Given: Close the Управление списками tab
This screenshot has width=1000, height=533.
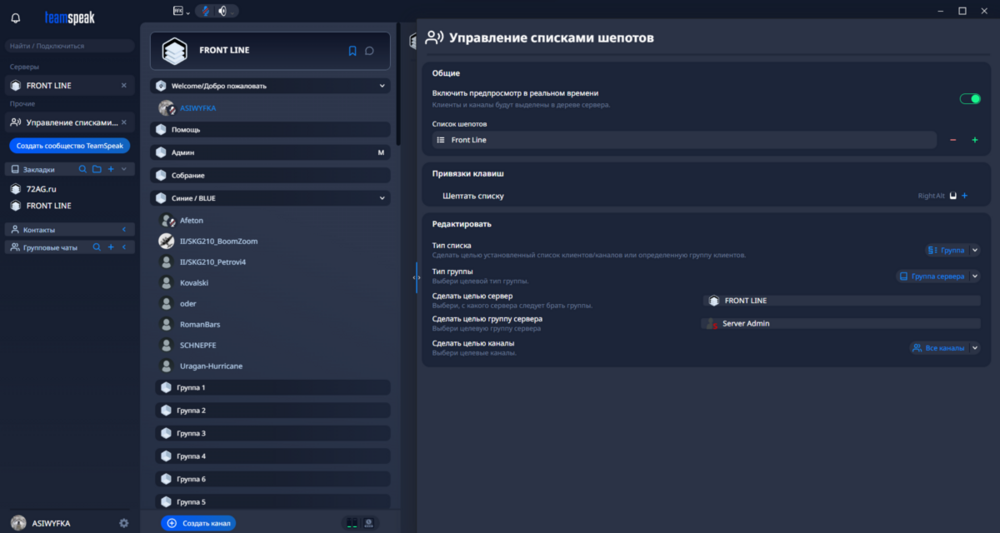Looking at the screenshot, I should pos(124,122).
